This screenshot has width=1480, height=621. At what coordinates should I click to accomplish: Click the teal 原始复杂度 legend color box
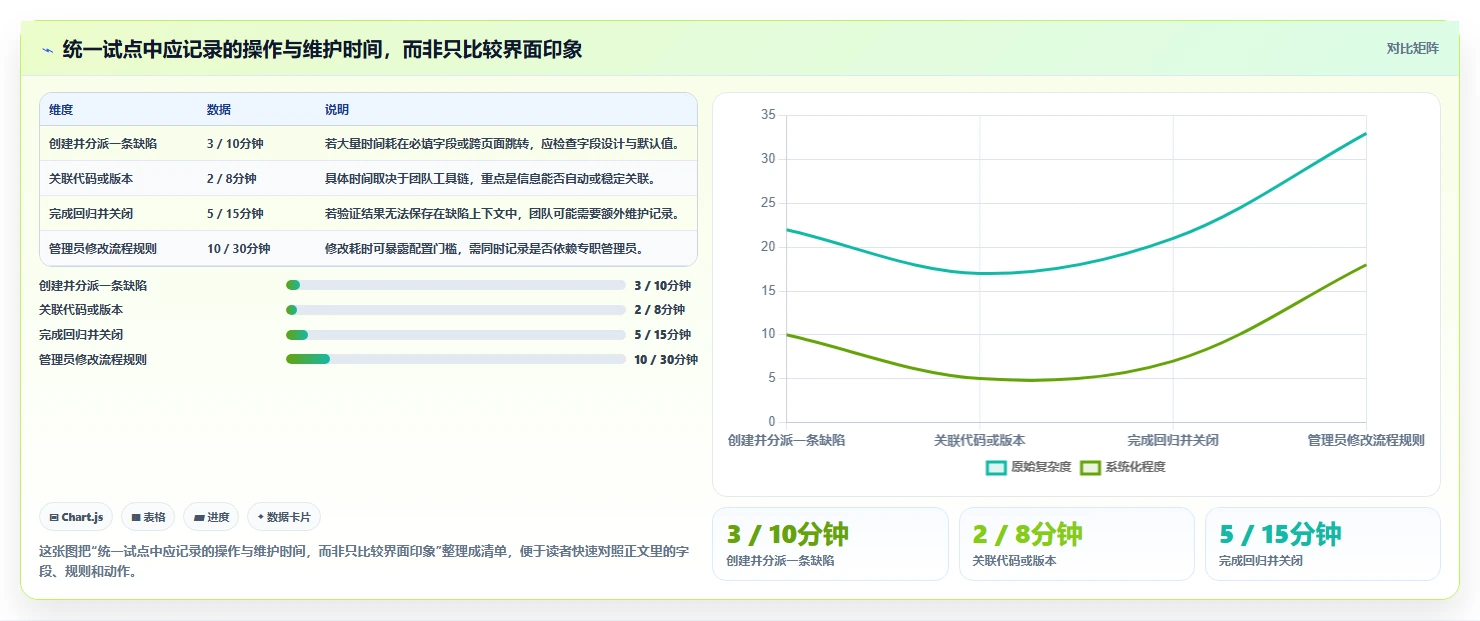pyautogui.click(x=996, y=467)
